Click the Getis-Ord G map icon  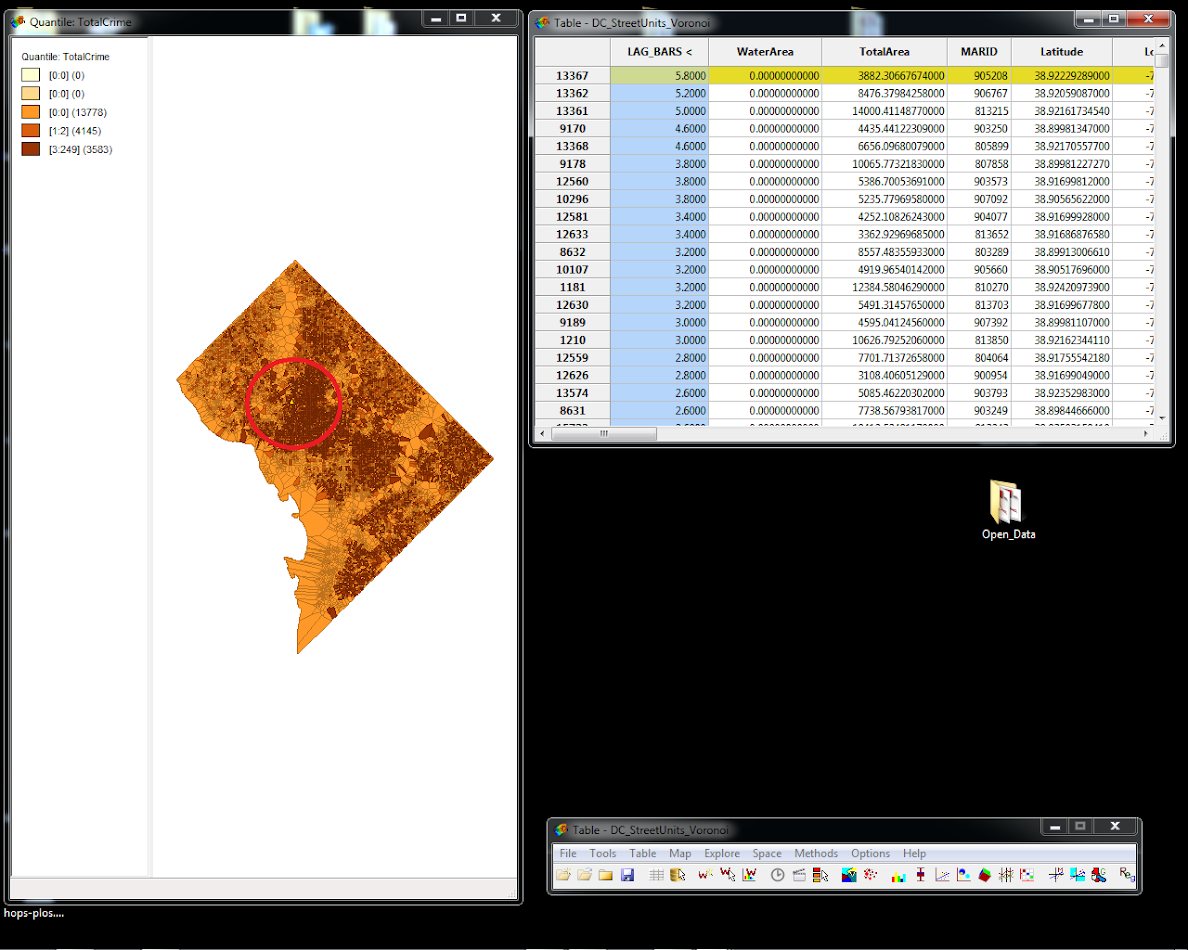[1099, 875]
